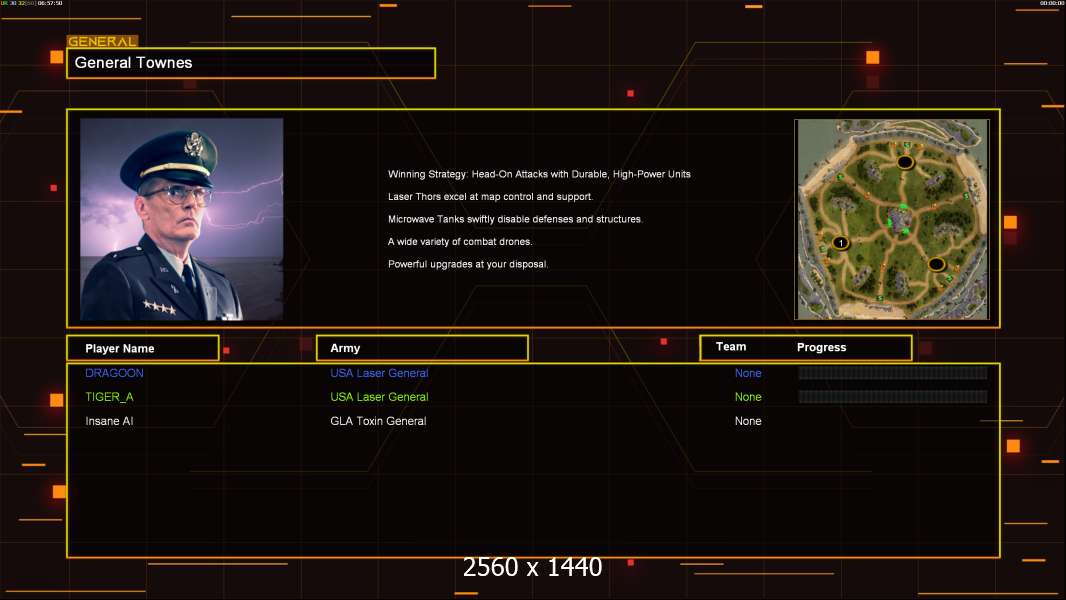Viewport: 1066px width, 600px height.
Task: Select the top start position on map
Action: [x=905, y=162]
